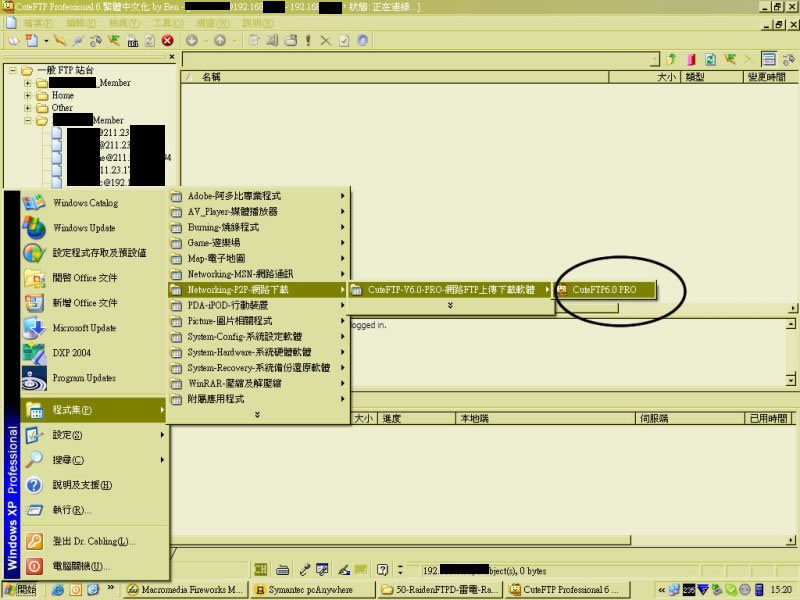This screenshot has height=600, width=800.
Task: Click the Reconnect toolbar icon
Action: click(95, 40)
